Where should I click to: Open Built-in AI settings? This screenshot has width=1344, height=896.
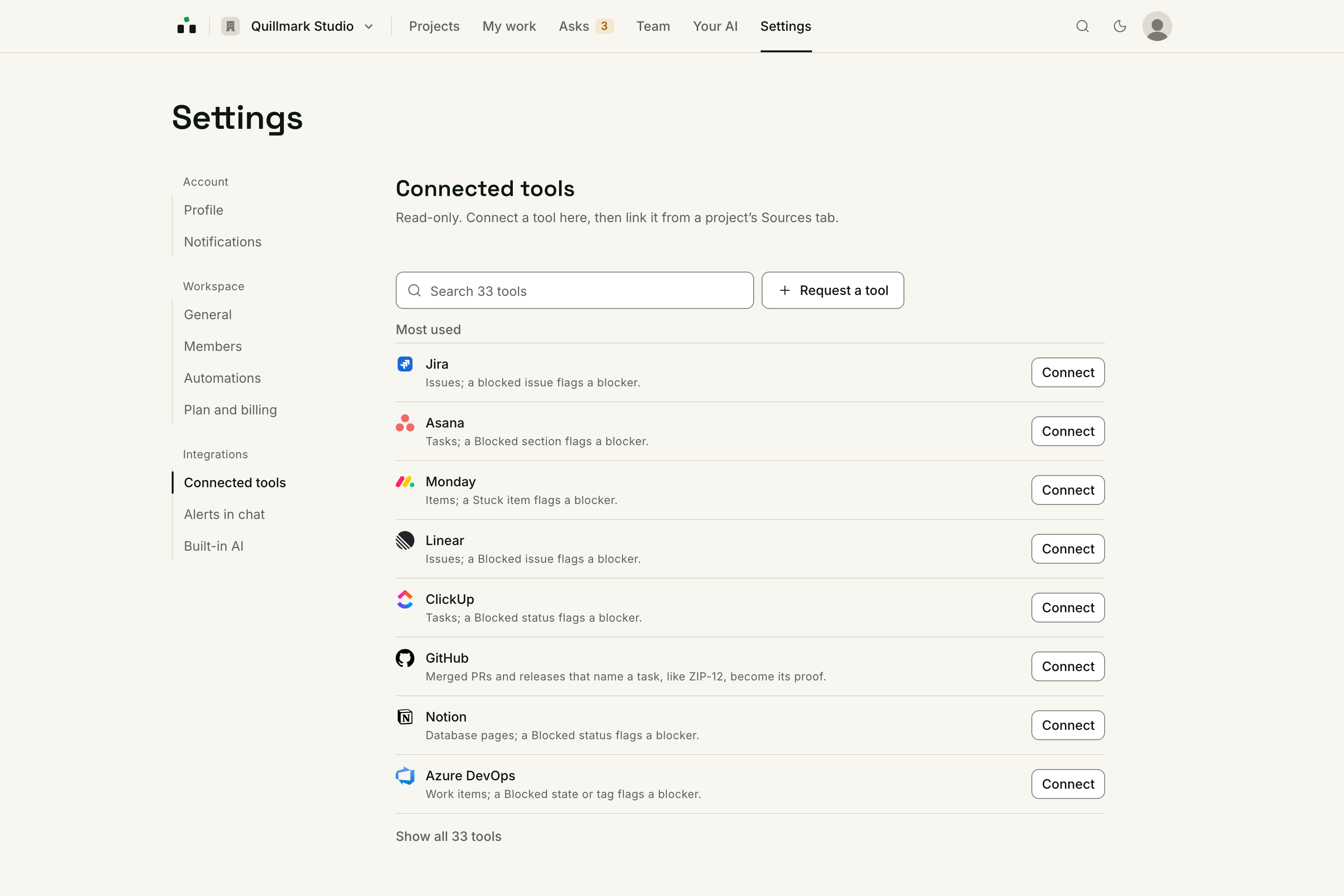(x=213, y=546)
